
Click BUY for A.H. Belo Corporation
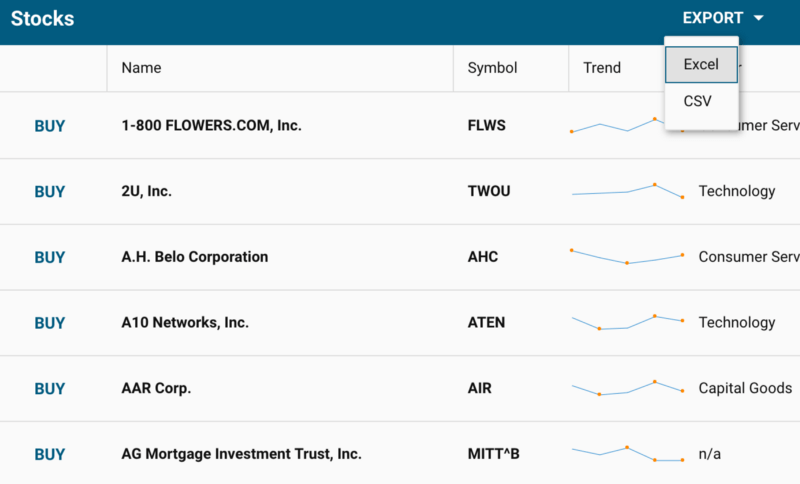pyautogui.click(x=49, y=258)
